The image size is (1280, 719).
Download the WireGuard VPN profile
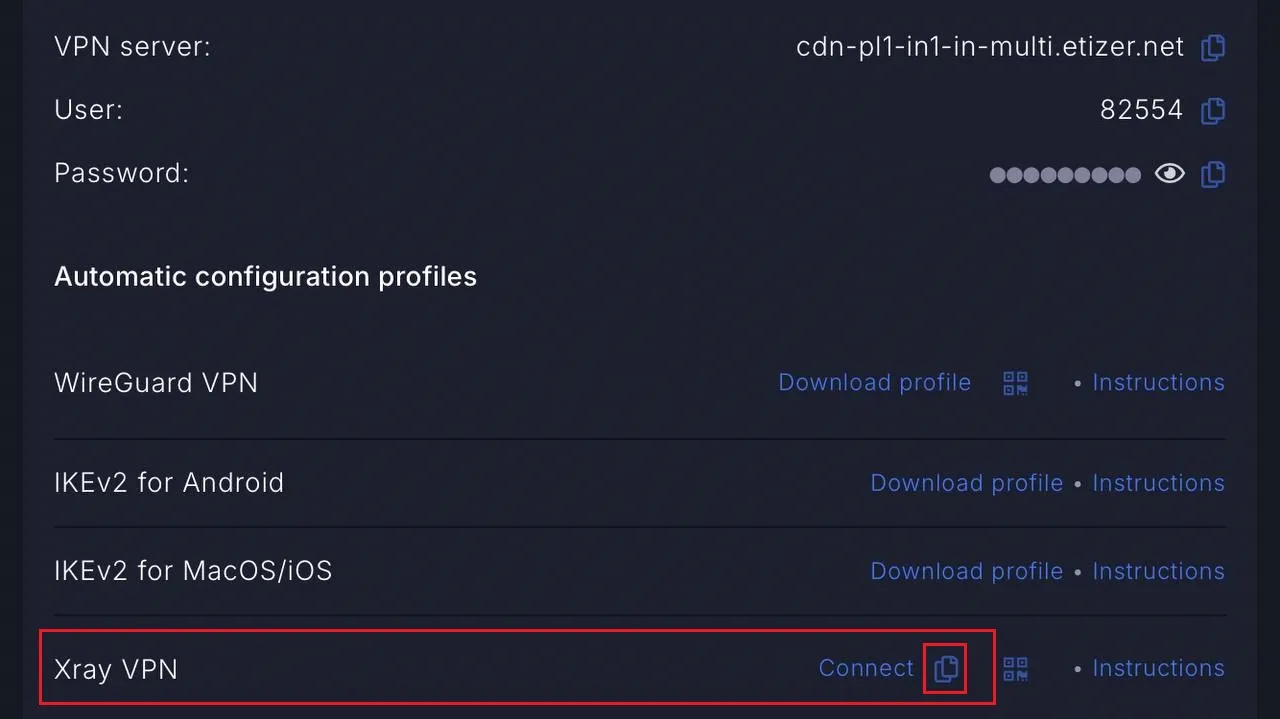(875, 383)
